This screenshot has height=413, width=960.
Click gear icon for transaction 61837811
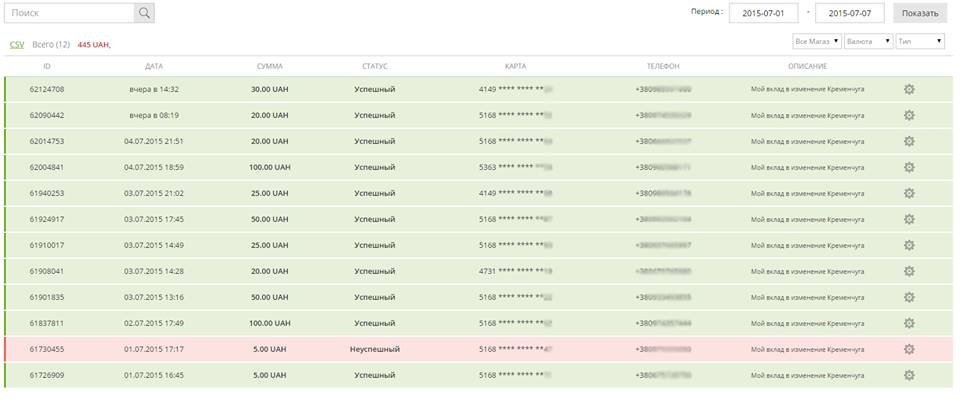909,323
